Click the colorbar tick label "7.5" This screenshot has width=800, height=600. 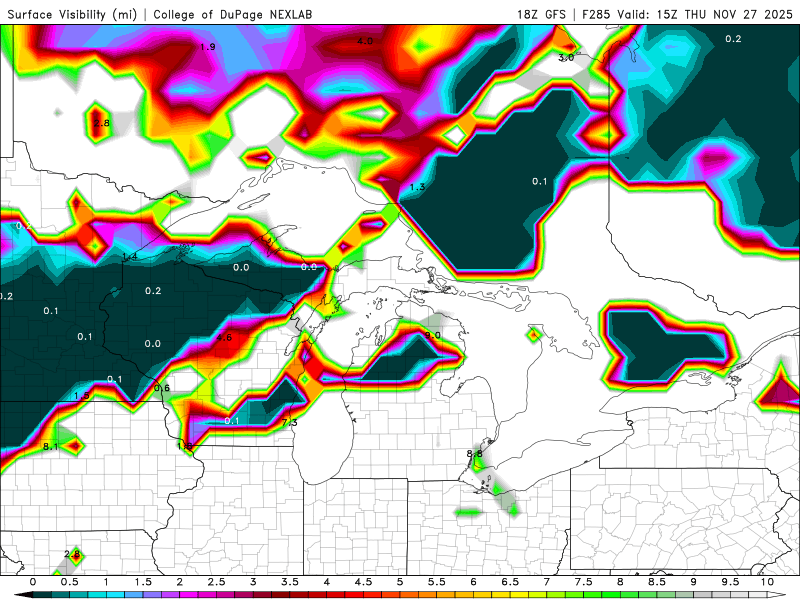pos(584,582)
